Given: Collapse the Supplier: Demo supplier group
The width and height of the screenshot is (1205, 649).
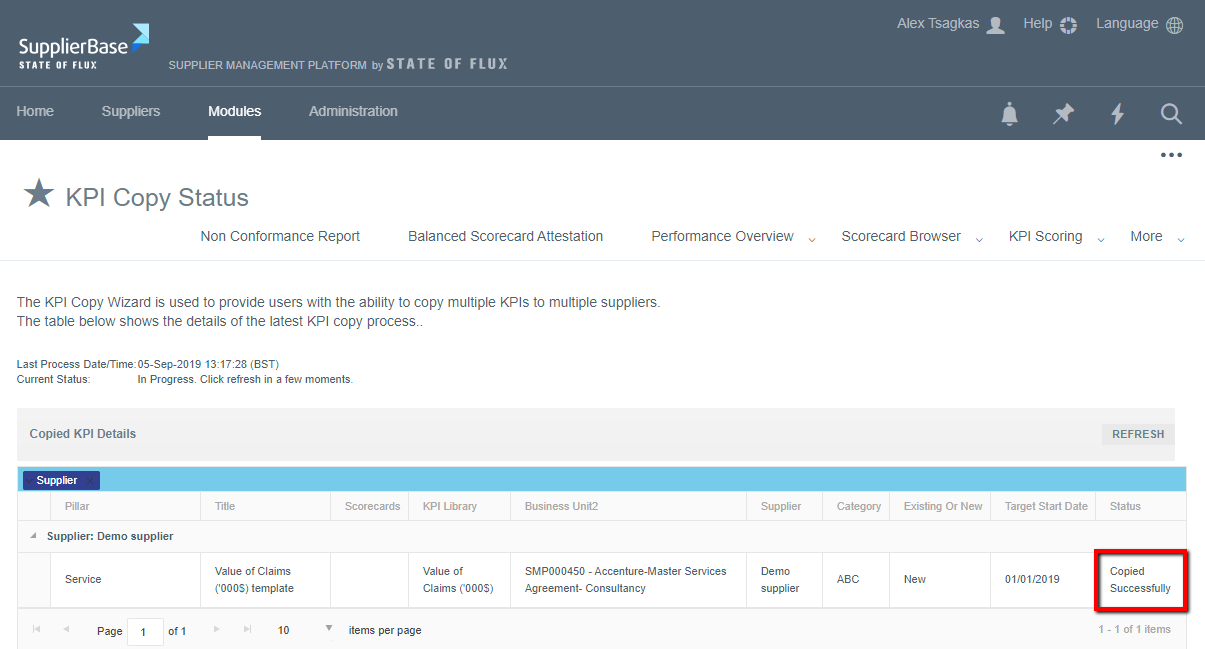Looking at the screenshot, I should coord(33,536).
